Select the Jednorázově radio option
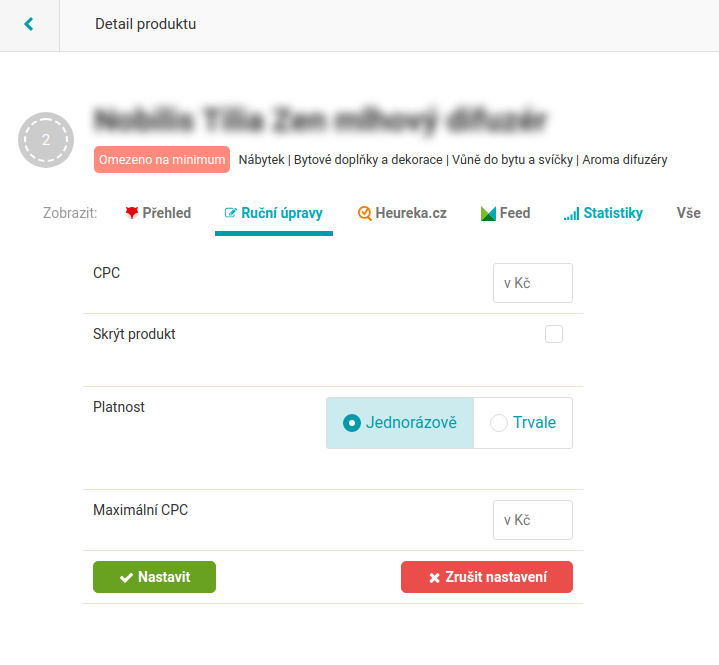Image resolution: width=719 pixels, height=665 pixels. click(x=400, y=423)
